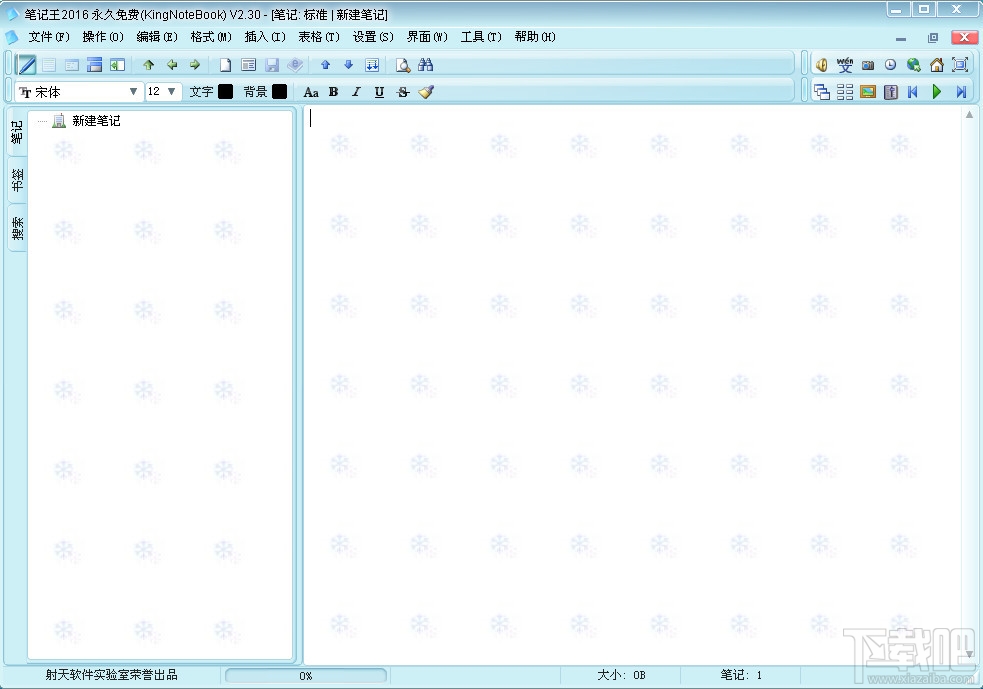983x689 pixels.
Task: Create a new blank note page icon
Action: 225,65
